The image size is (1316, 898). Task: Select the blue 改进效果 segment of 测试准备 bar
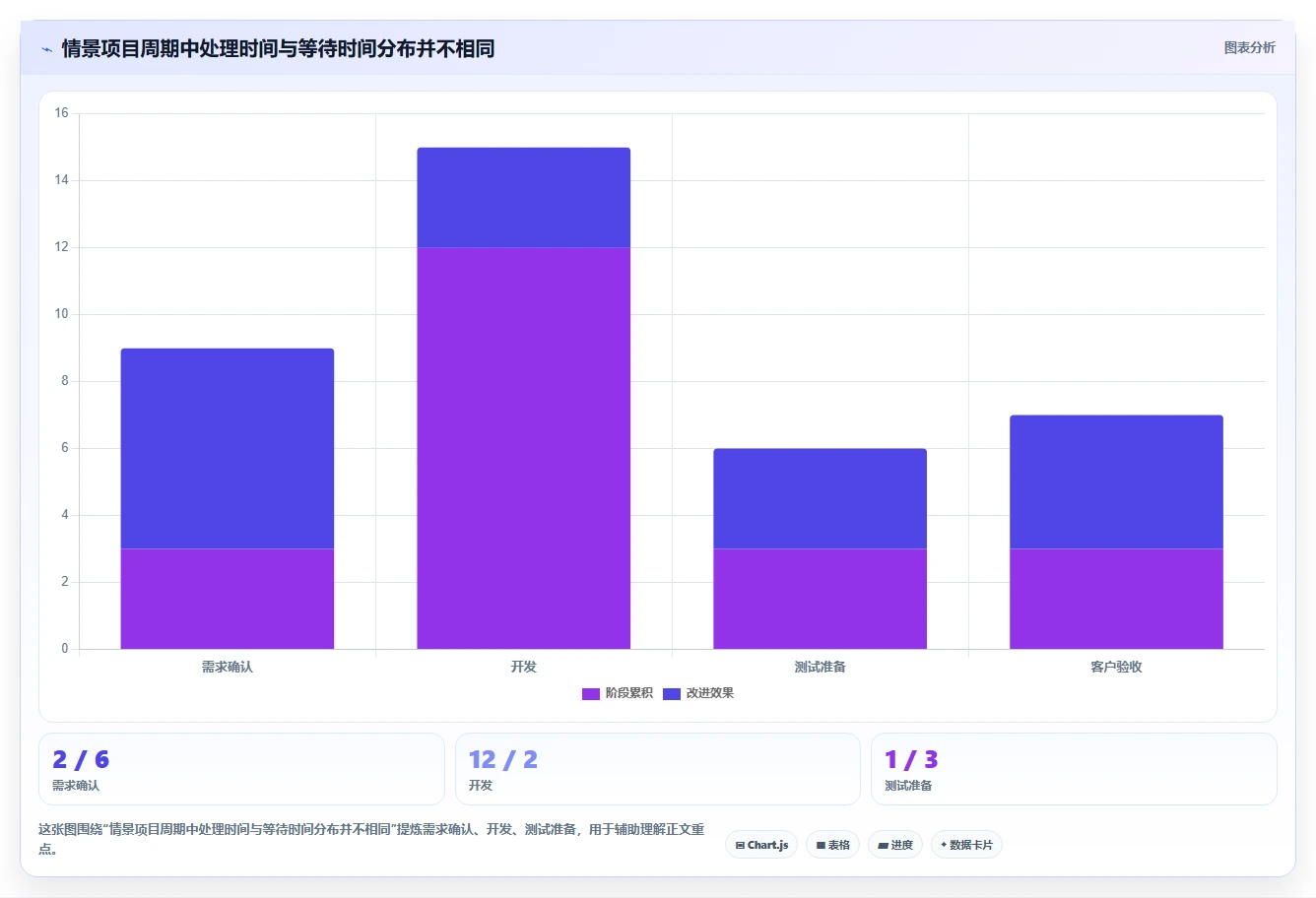coord(821,498)
